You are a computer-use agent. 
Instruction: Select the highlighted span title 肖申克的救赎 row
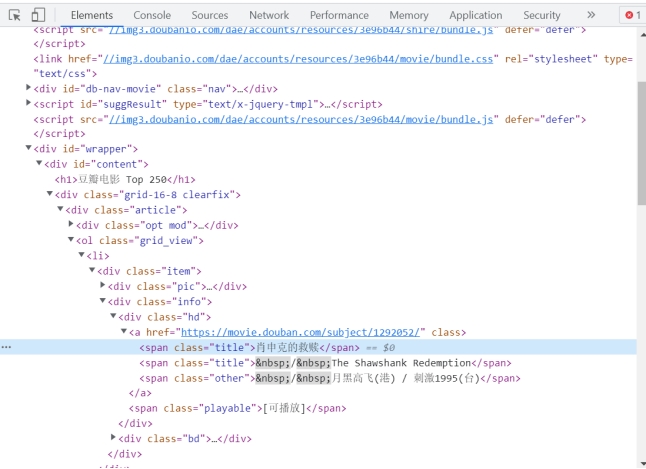318,347
